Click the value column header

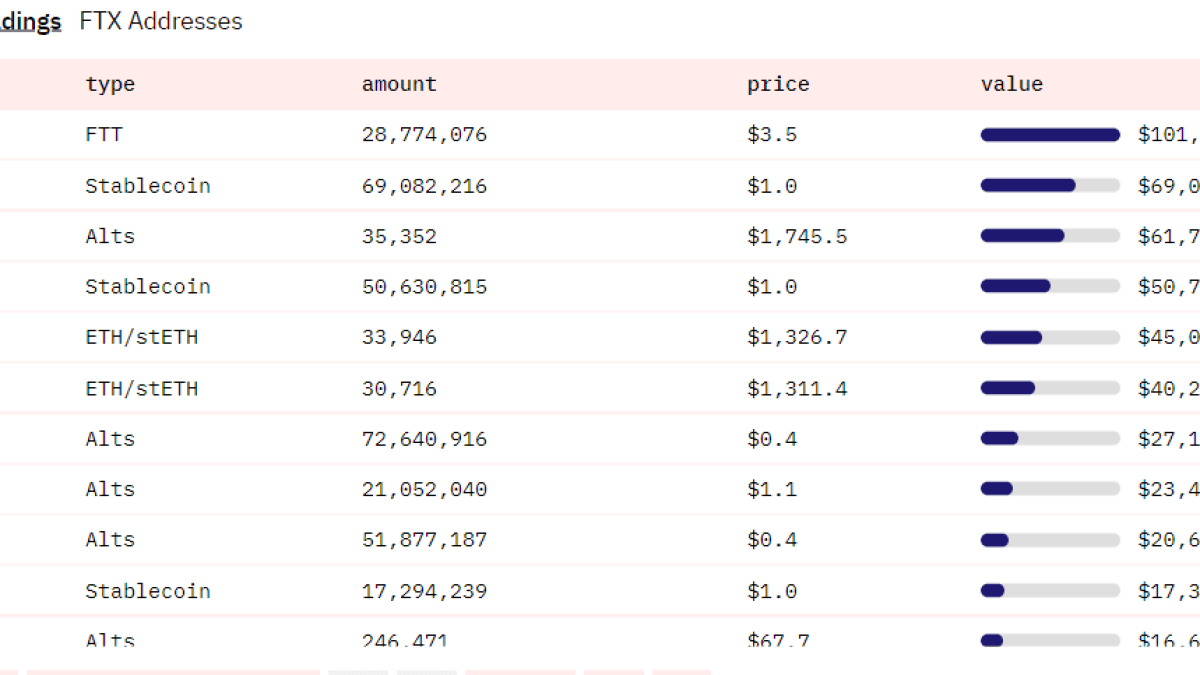point(1011,84)
